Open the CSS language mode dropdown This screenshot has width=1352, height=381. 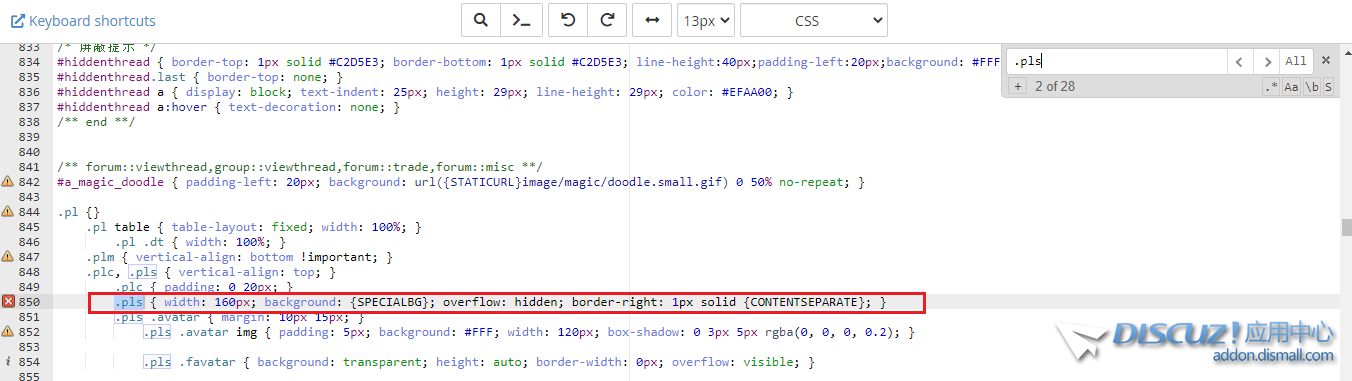(813, 20)
